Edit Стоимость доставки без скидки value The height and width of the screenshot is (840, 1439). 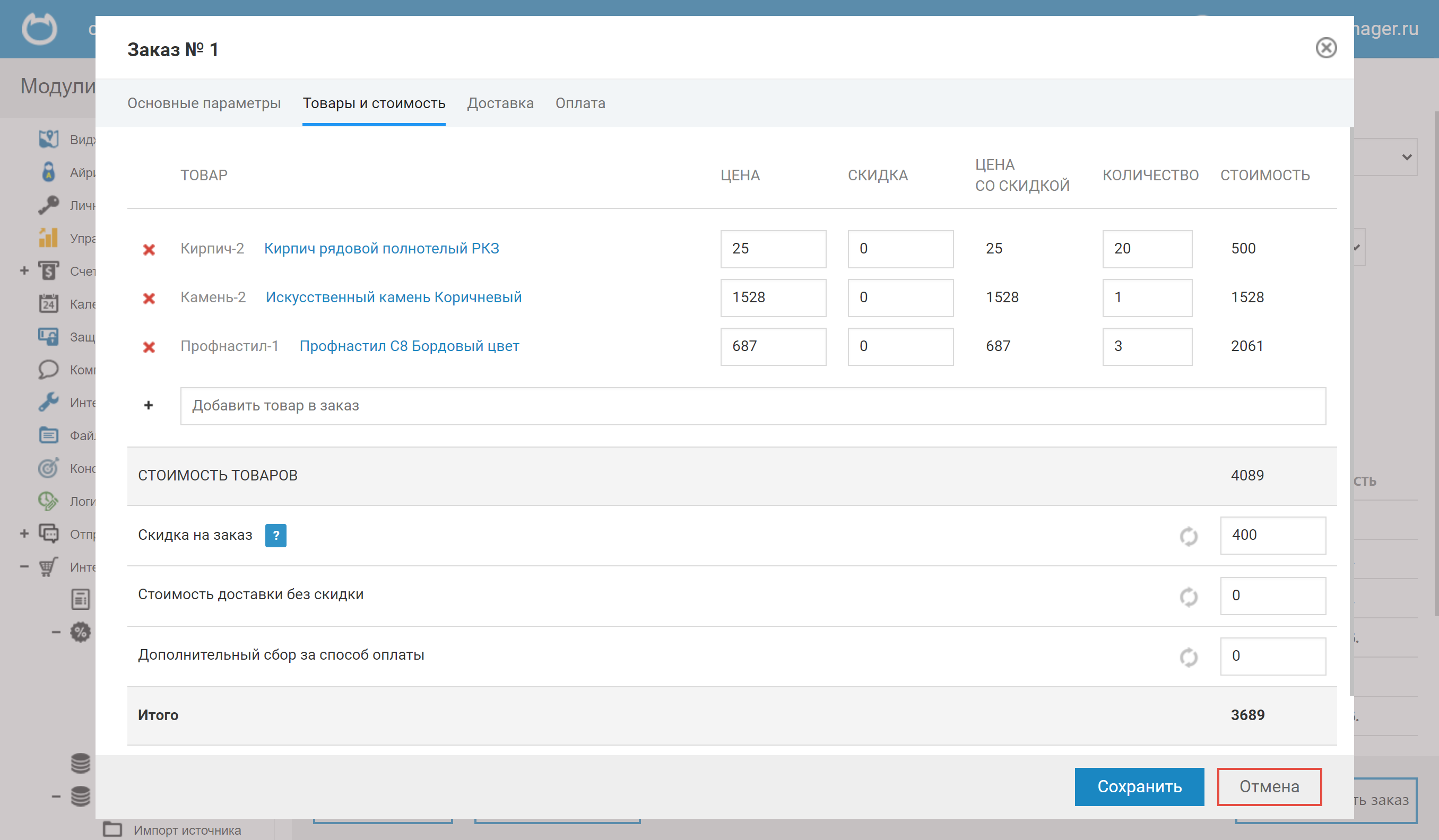tap(1273, 596)
